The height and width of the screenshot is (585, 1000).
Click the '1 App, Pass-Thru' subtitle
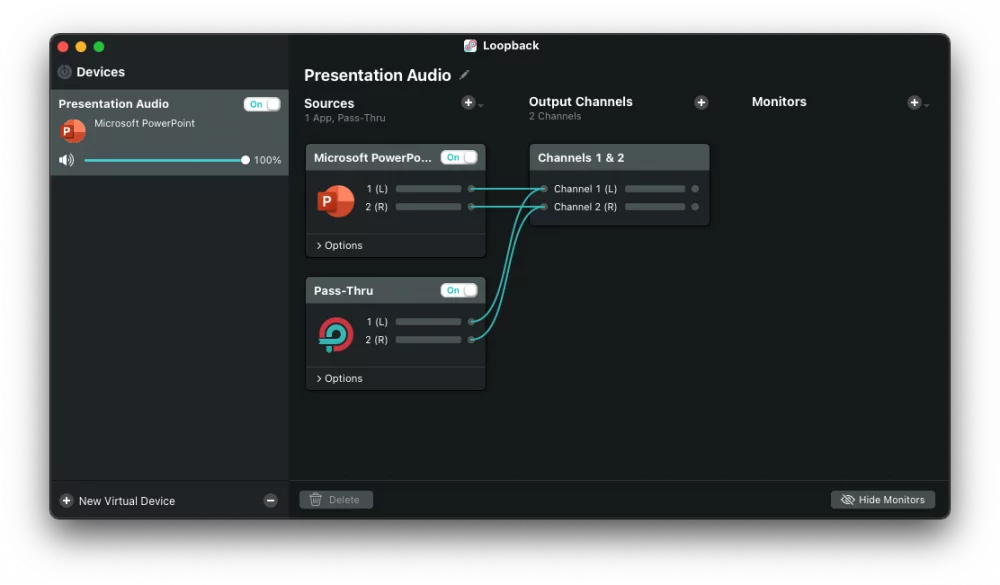point(344,118)
